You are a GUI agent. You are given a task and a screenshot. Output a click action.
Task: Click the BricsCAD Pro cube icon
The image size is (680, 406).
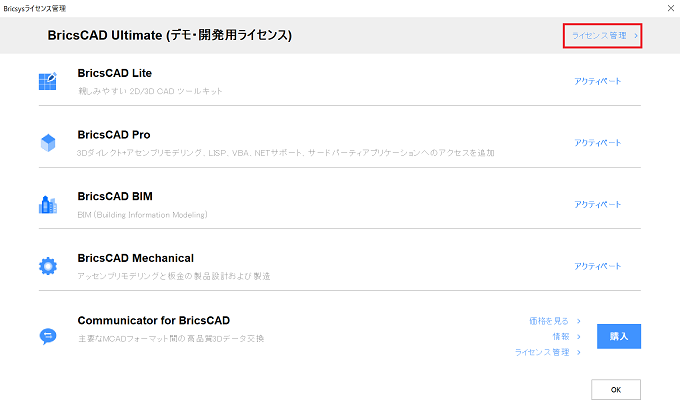[48, 143]
